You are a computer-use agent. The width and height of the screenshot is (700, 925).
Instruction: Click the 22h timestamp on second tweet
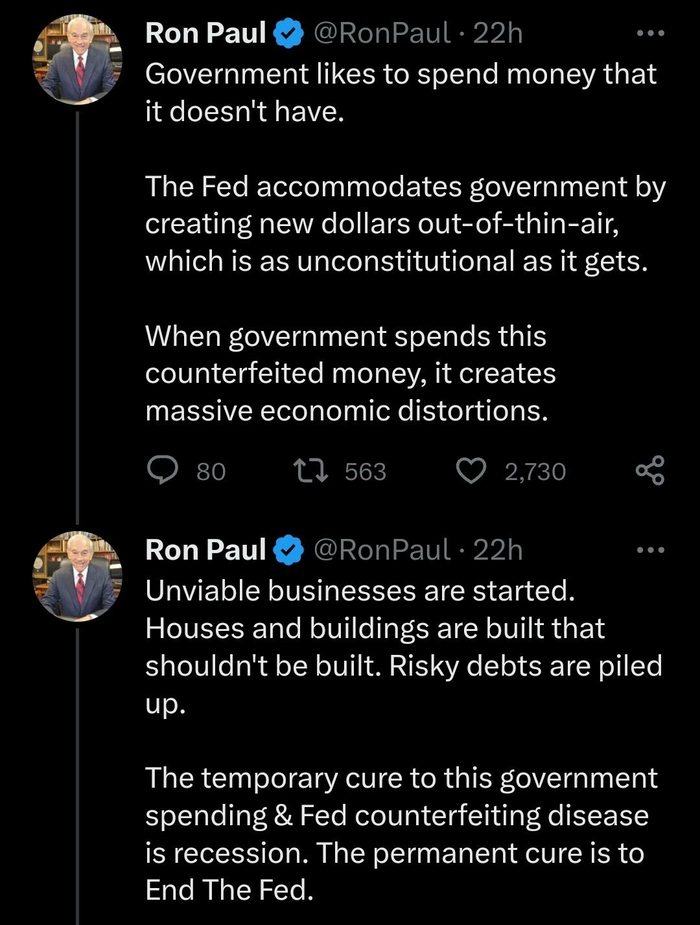point(497,550)
